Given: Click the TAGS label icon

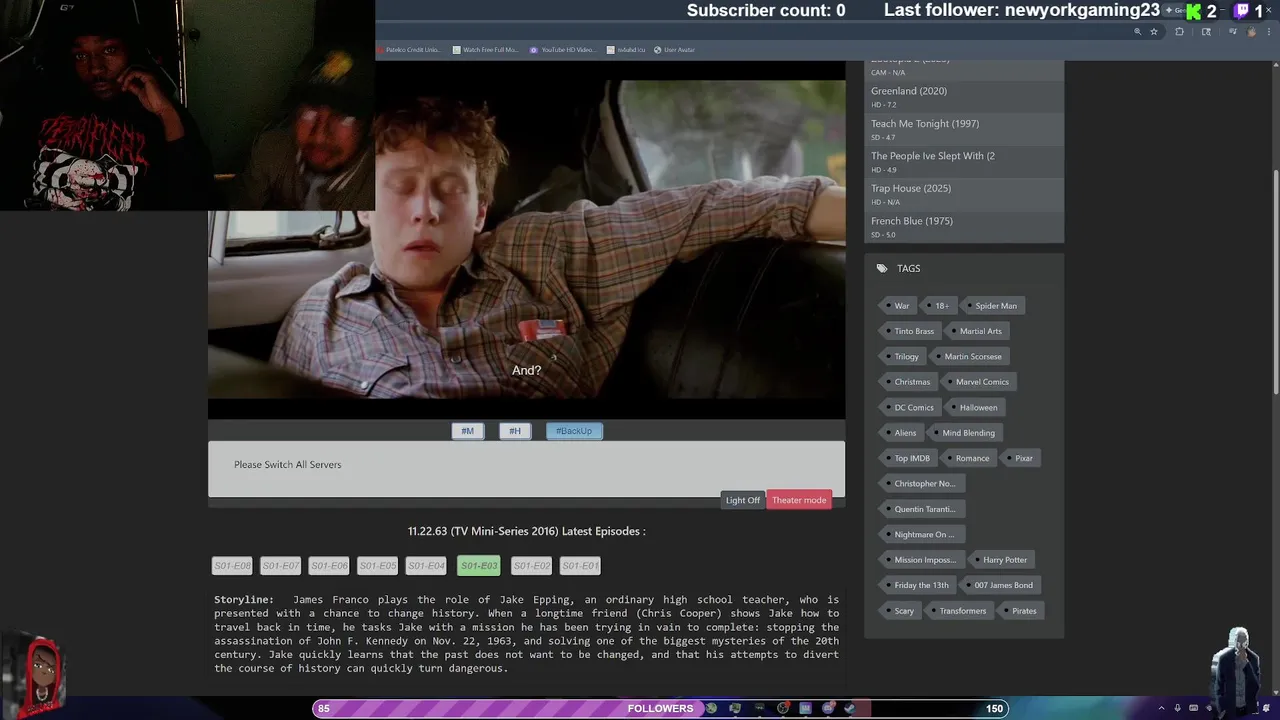Looking at the screenshot, I should [x=882, y=268].
